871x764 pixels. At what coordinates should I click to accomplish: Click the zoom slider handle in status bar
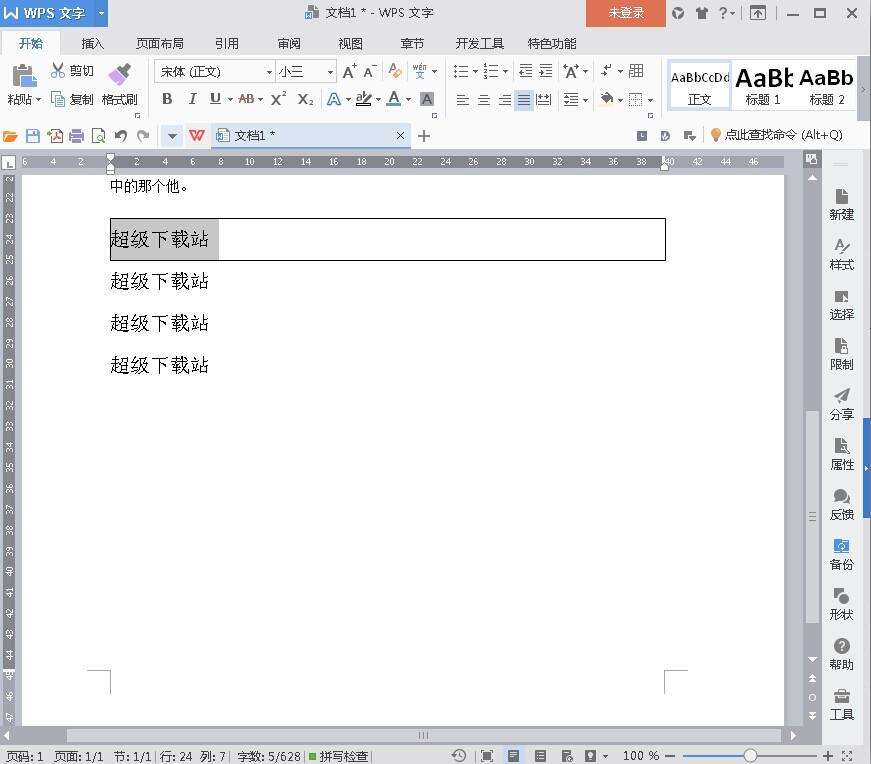(x=750, y=756)
